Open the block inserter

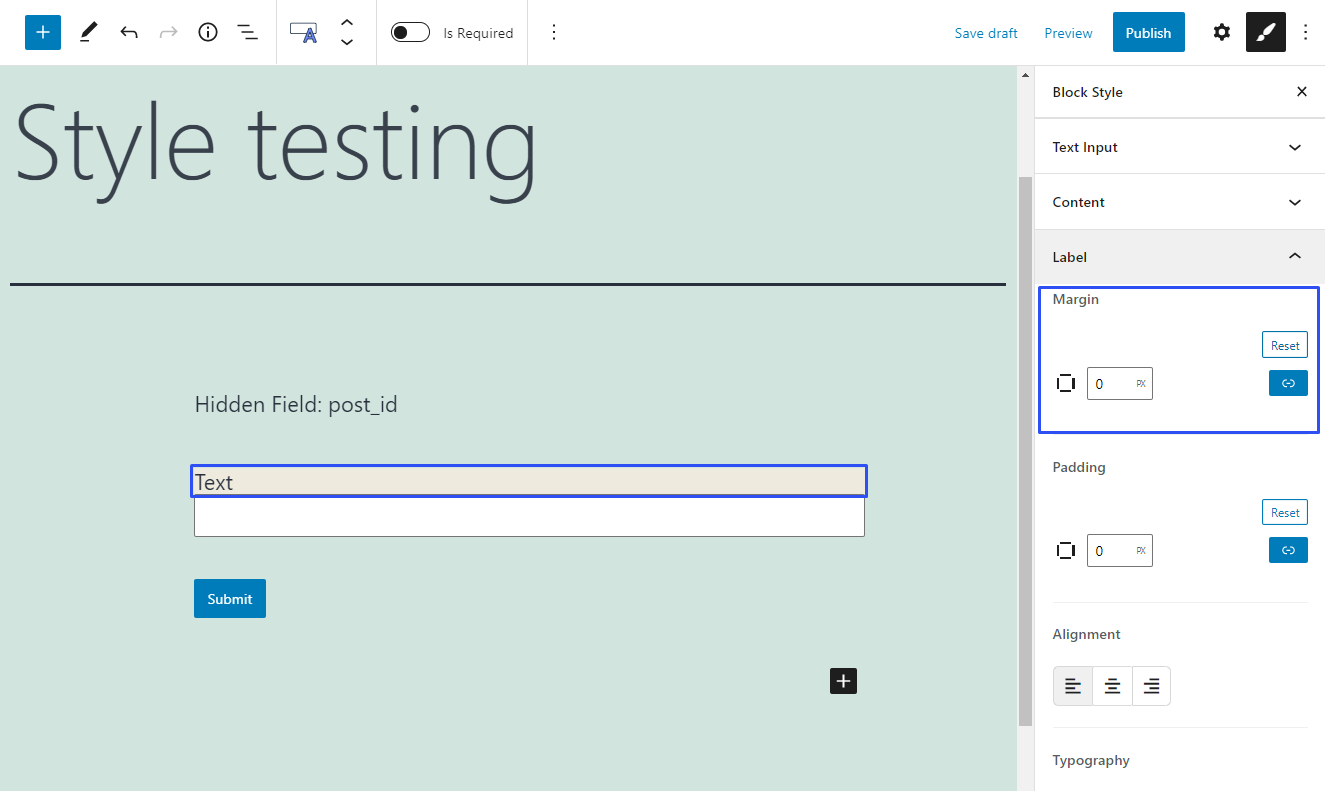42,32
